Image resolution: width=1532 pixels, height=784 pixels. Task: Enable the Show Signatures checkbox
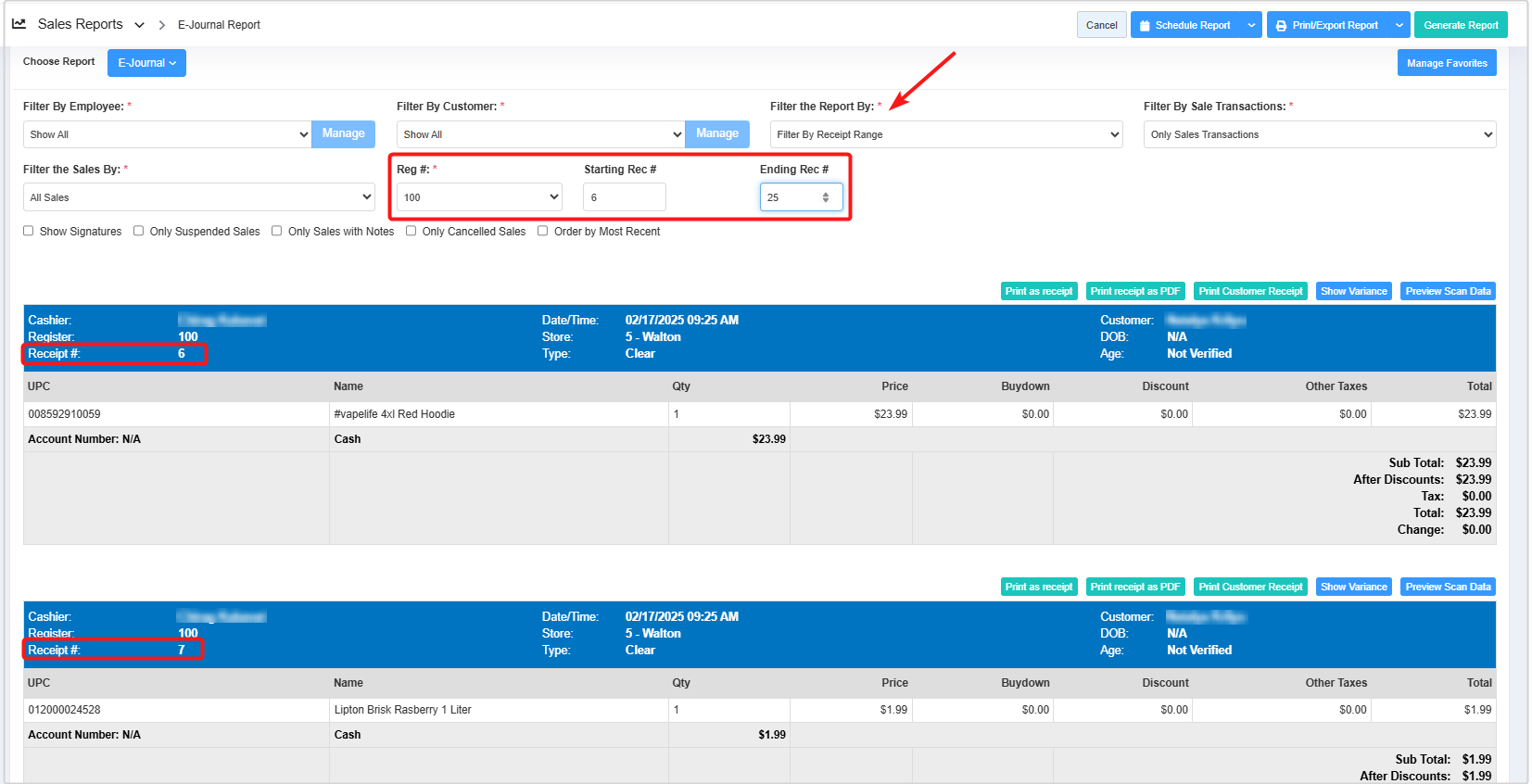29,231
